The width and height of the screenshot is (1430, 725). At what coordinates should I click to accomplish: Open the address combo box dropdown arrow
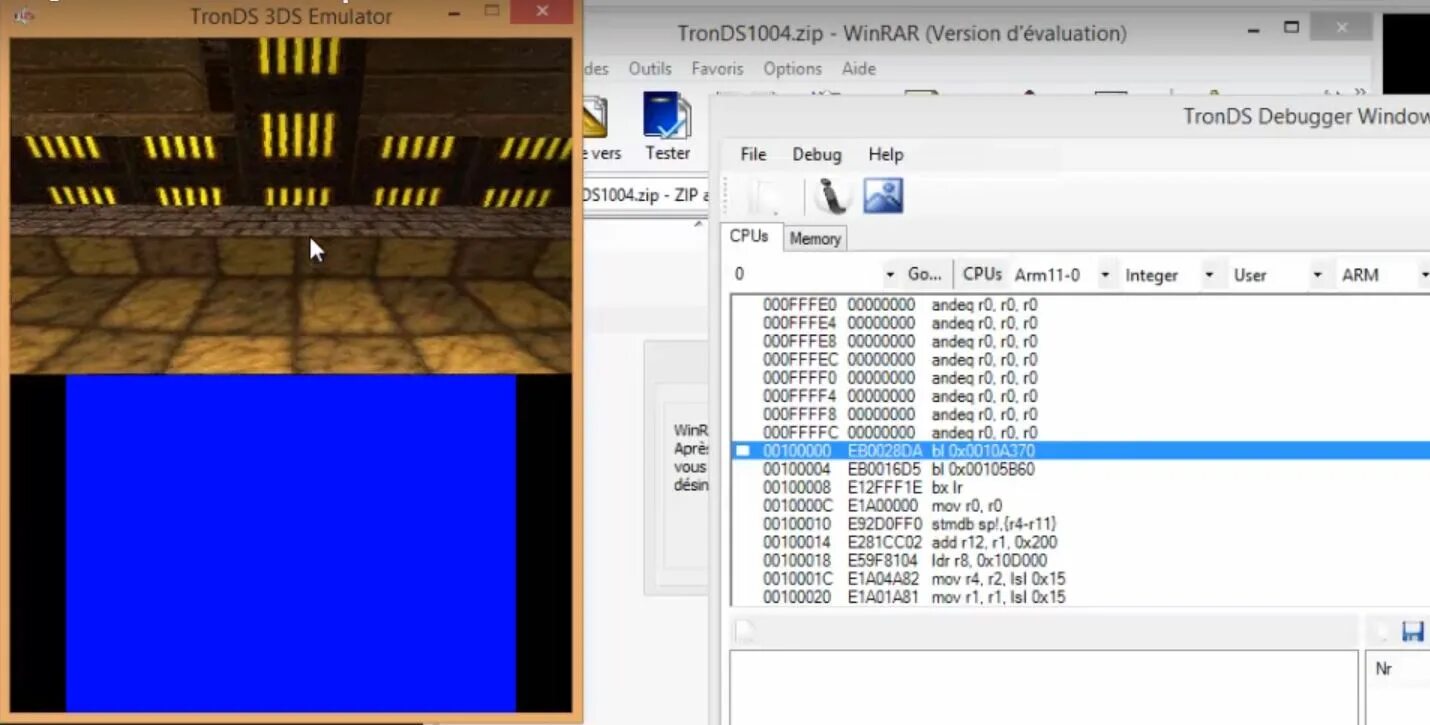tap(890, 275)
